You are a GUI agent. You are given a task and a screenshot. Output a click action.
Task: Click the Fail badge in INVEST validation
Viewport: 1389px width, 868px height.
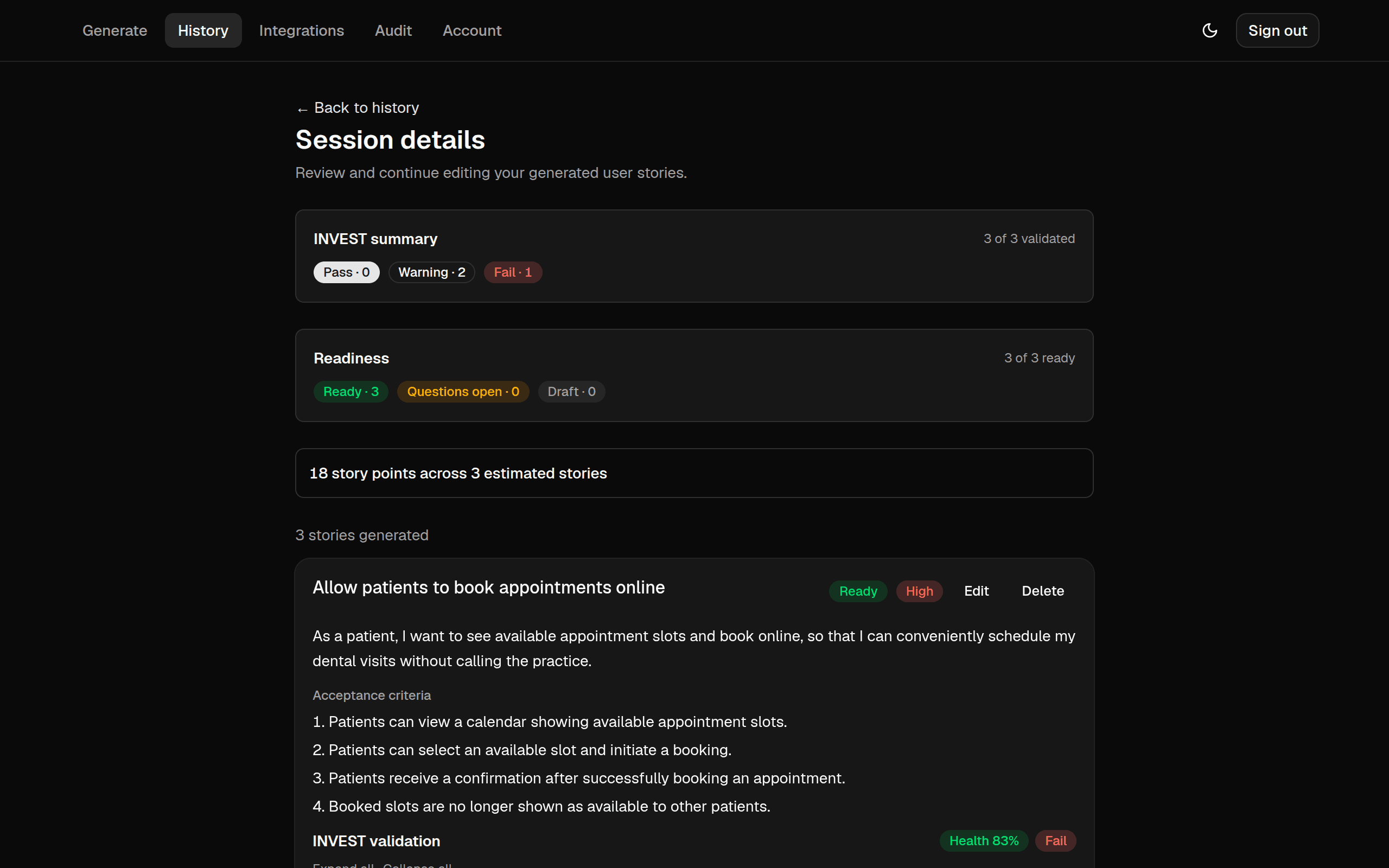[1055, 840]
